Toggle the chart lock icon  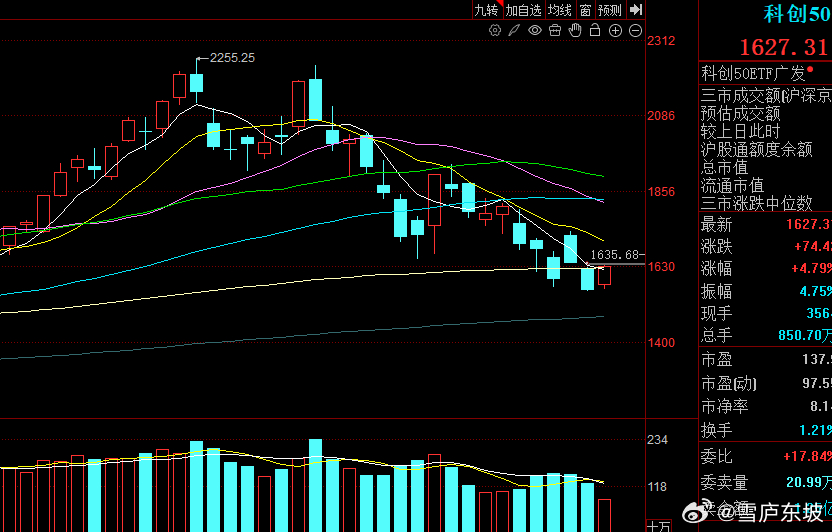click(595, 30)
